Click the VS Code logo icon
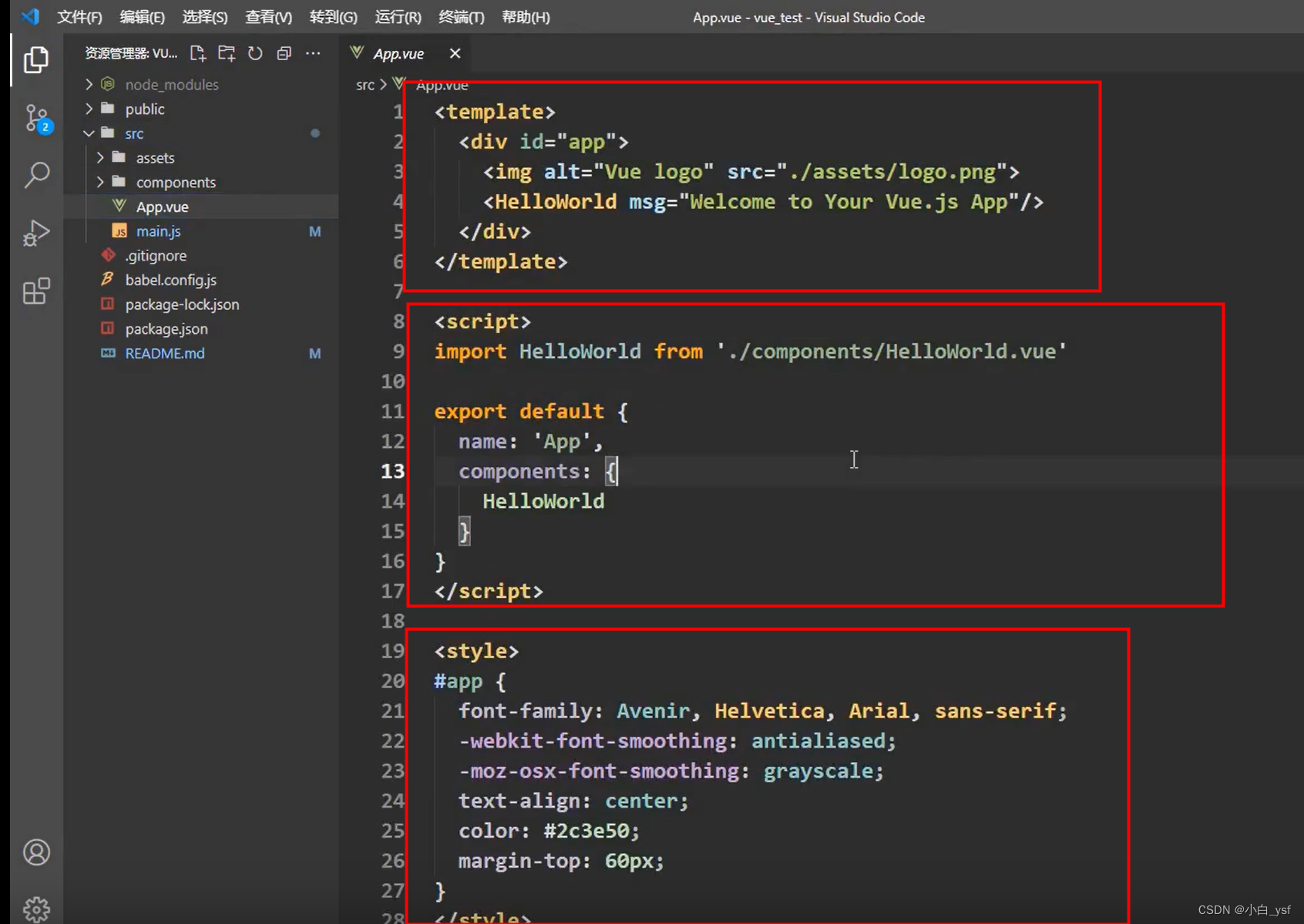Screen dimensions: 1304x924 (30, 16)
